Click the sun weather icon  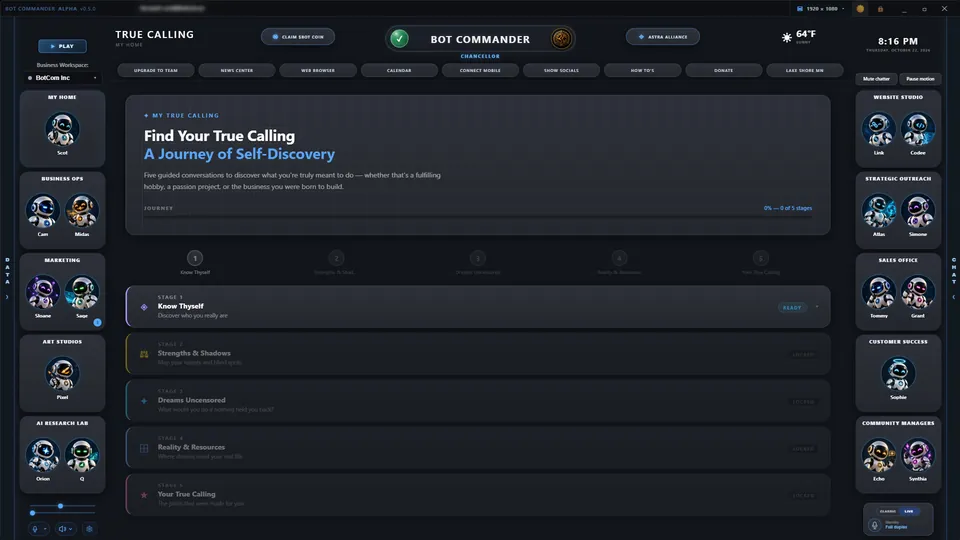click(787, 37)
